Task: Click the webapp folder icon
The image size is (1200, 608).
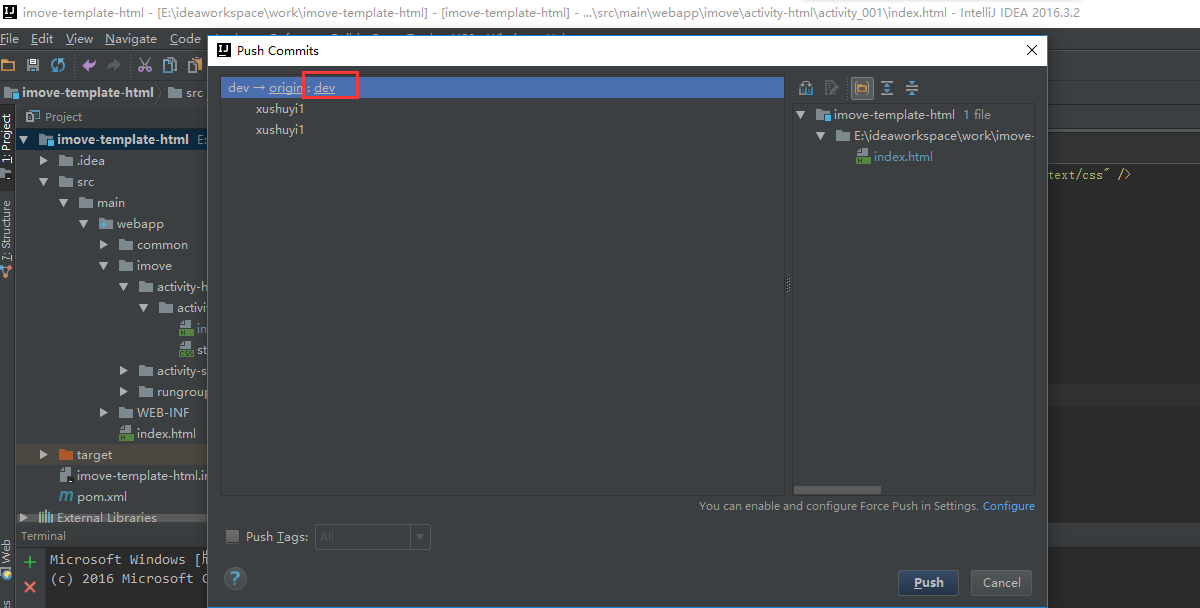Action: point(106,224)
